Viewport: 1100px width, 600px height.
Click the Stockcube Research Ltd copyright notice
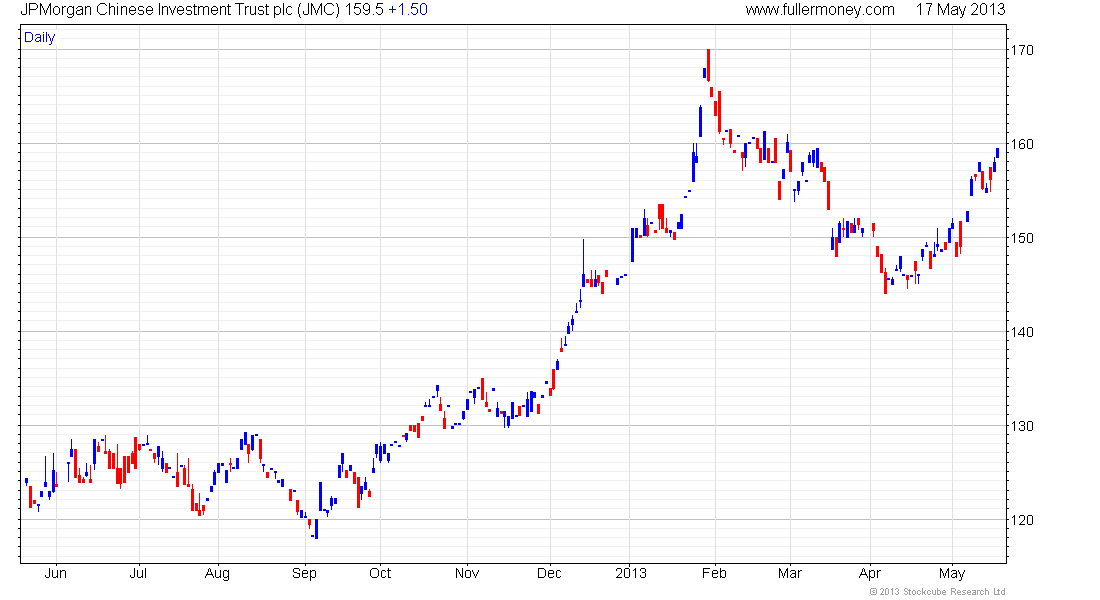pyautogui.click(x=938, y=592)
